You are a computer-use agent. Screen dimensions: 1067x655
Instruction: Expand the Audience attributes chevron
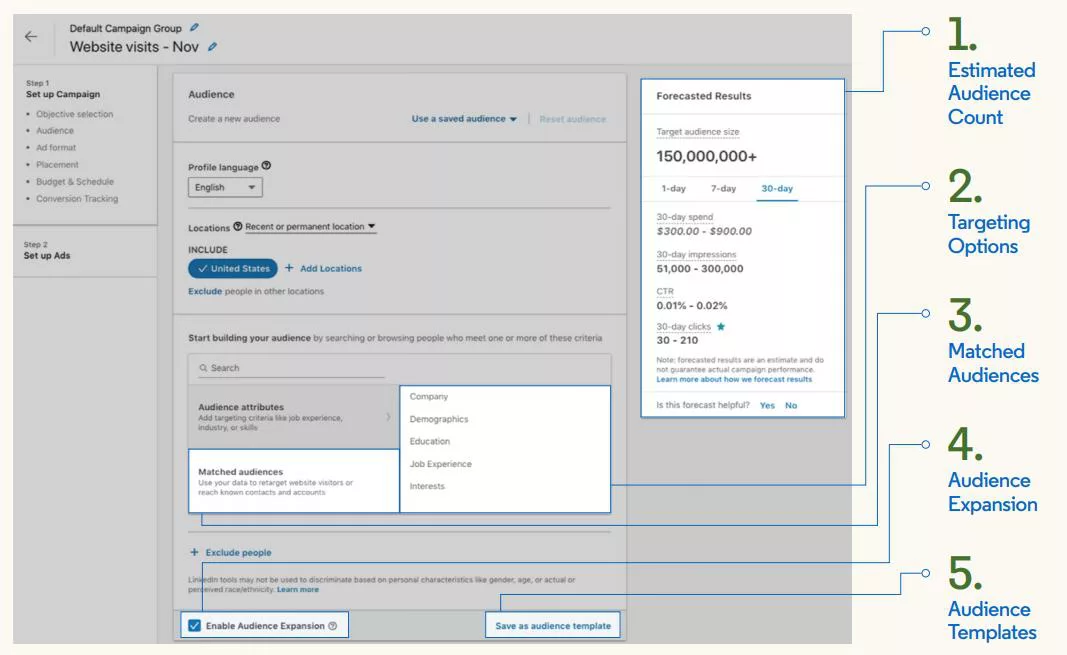388,417
